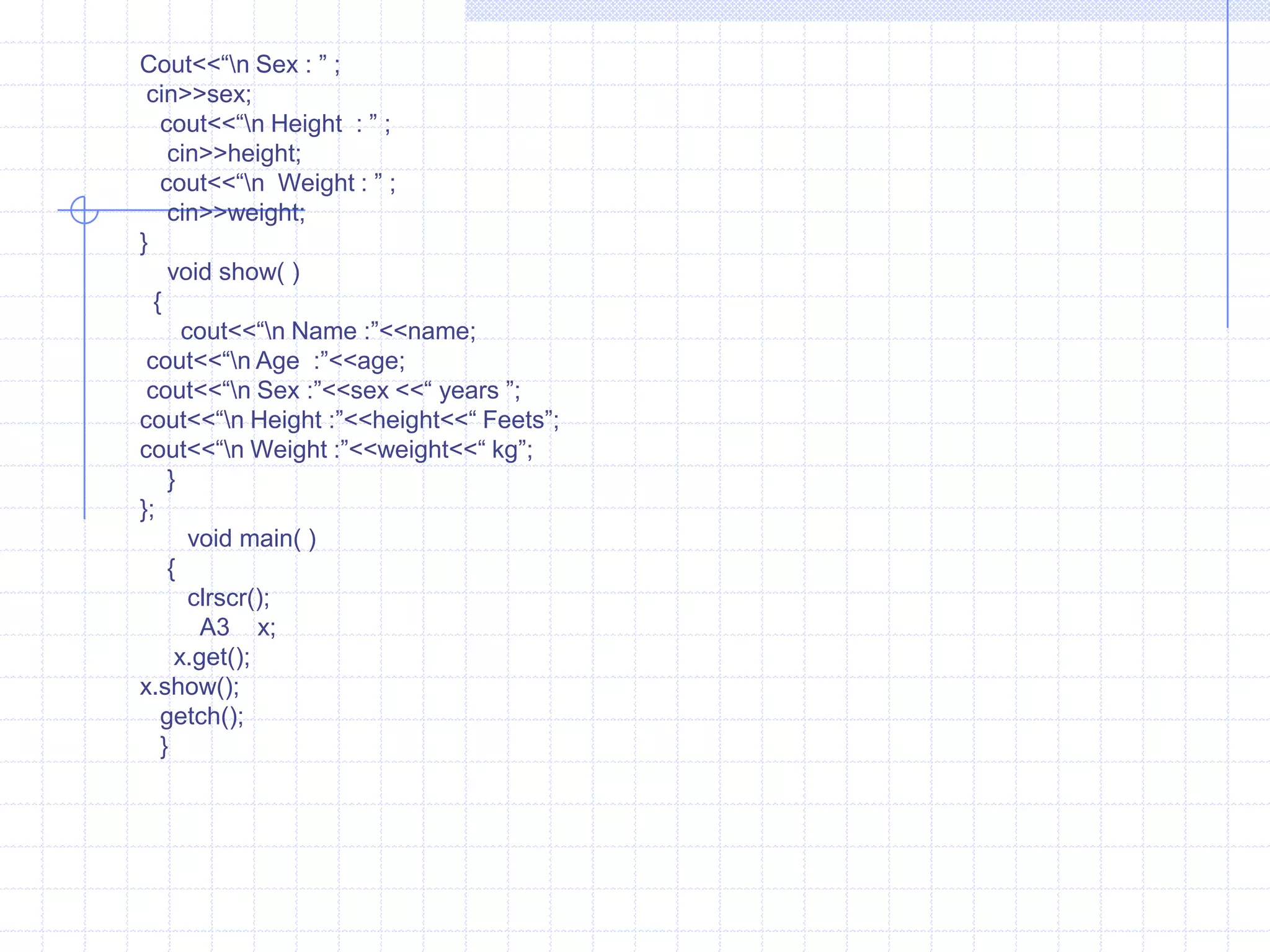Click the line printing Name

327,331
